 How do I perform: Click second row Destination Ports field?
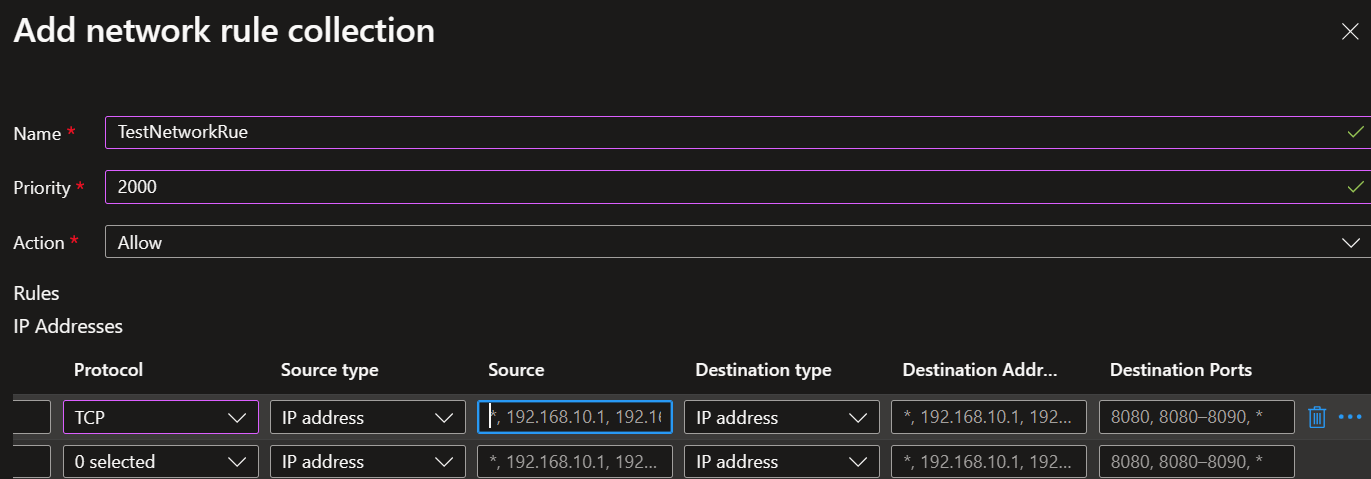tap(1196, 461)
